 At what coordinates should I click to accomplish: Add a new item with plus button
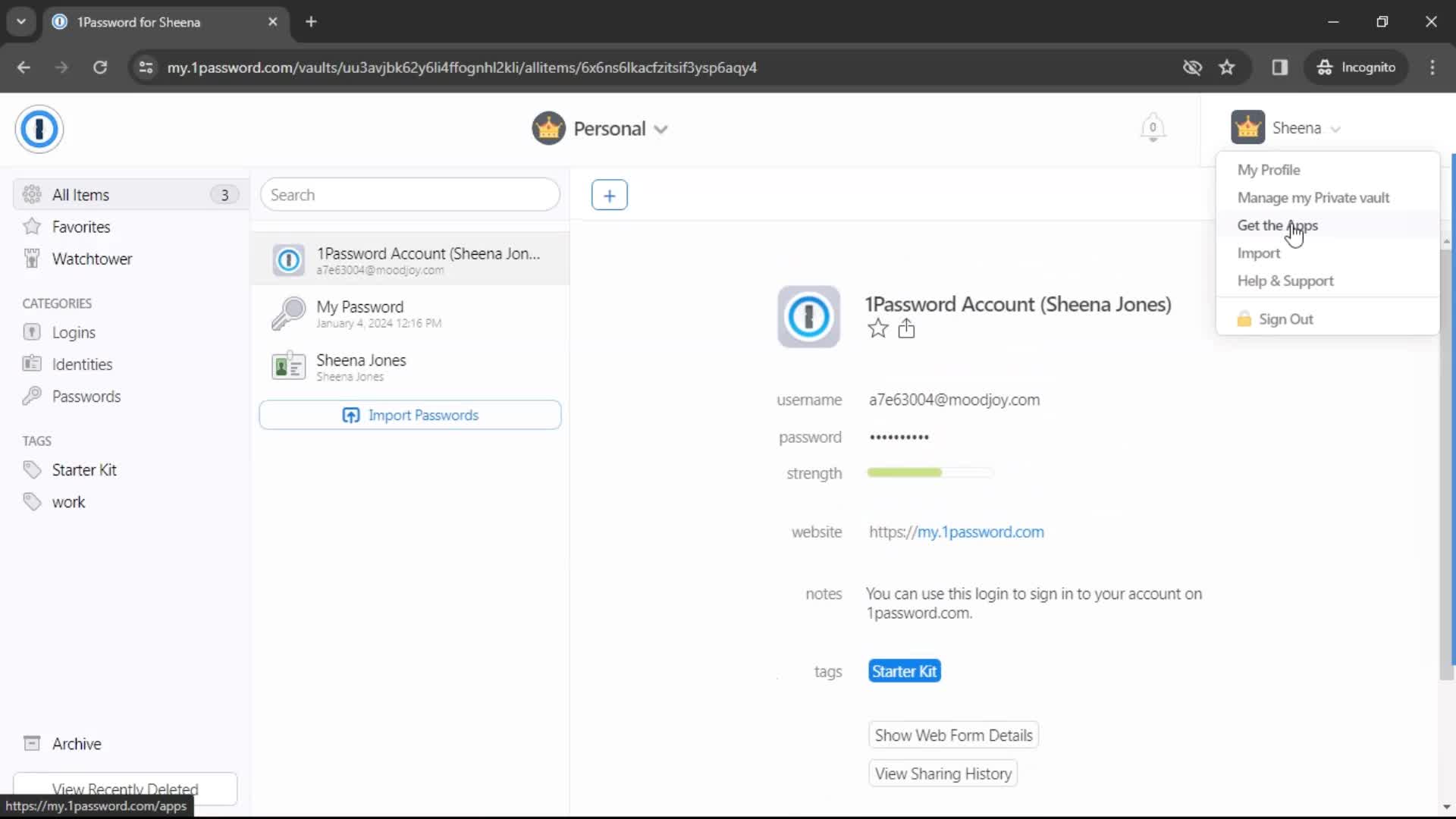[x=609, y=195]
